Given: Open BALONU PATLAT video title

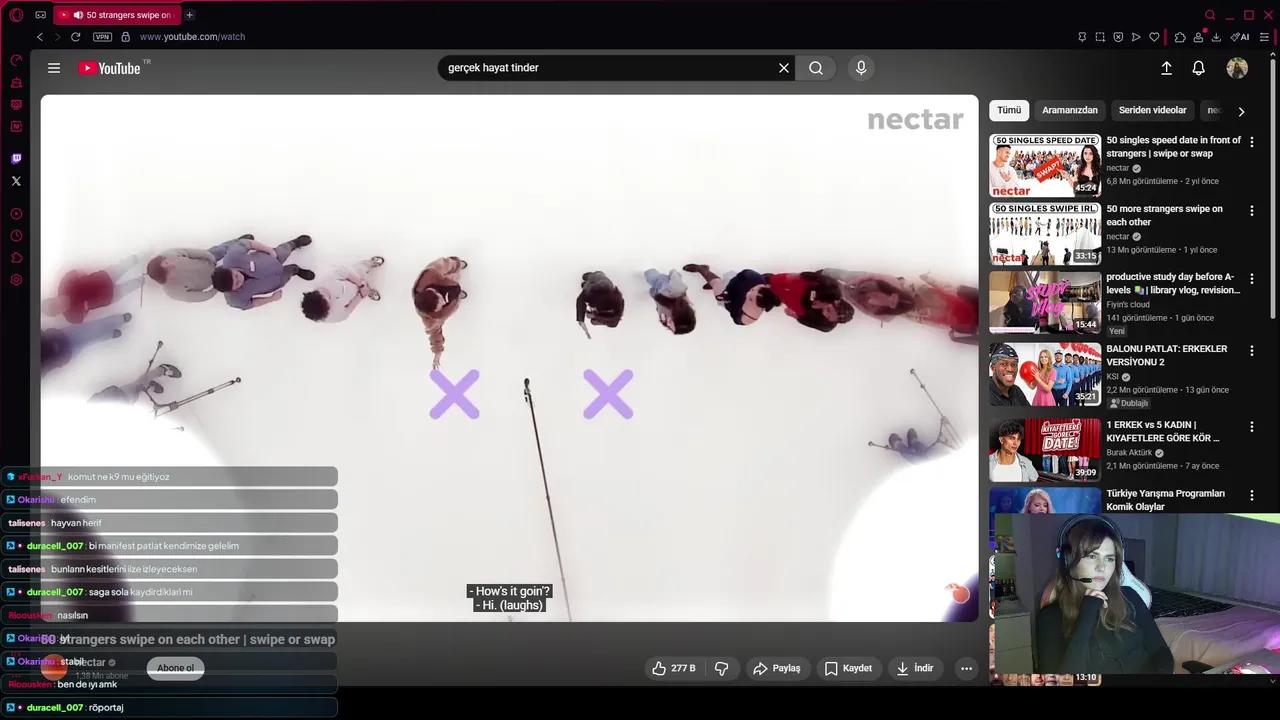Looking at the screenshot, I should (x=1166, y=355).
